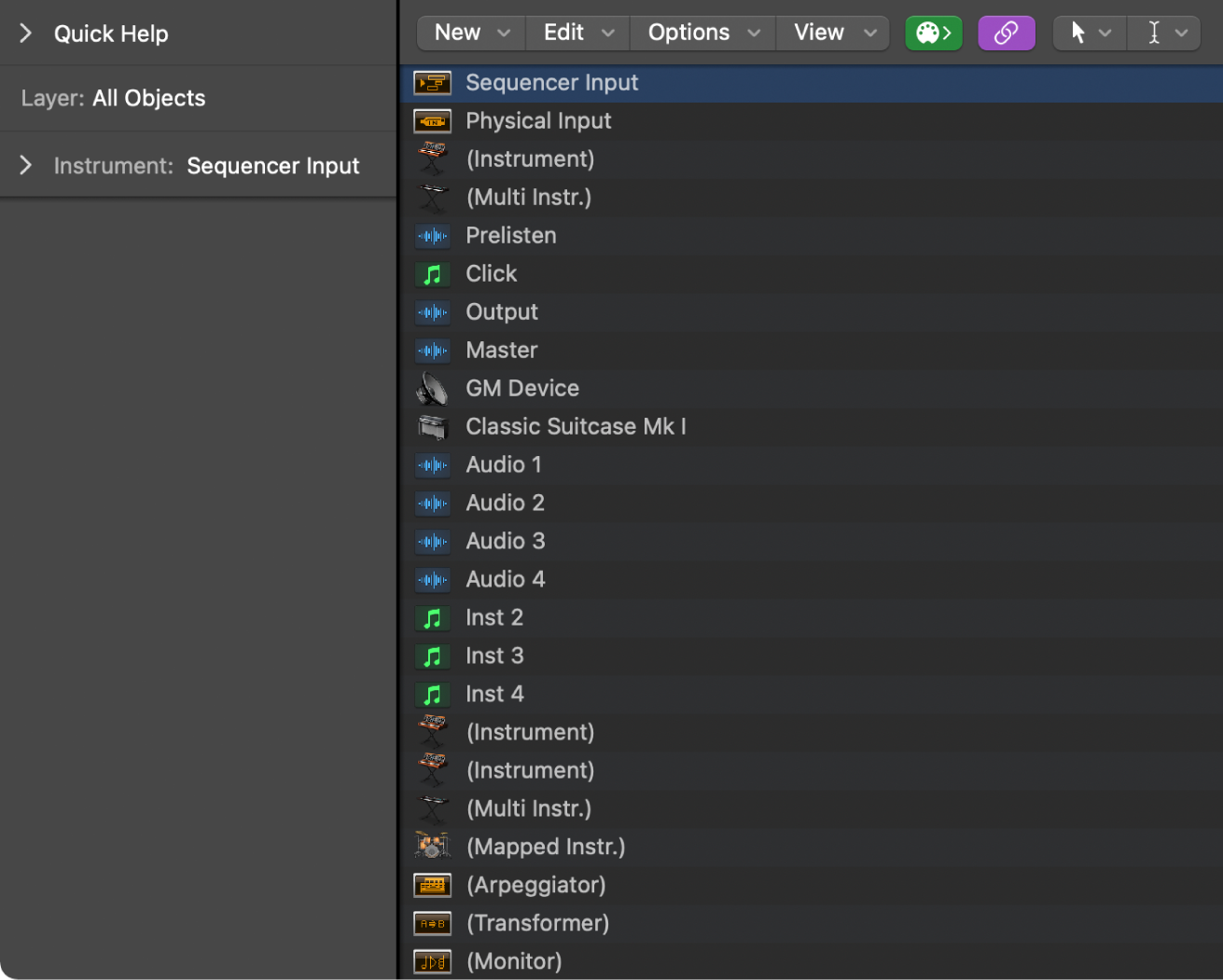This screenshot has width=1223, height=980.
Task: Click the Classic Suitcase Mk I keyboard icon
Action: click(432, 426)
